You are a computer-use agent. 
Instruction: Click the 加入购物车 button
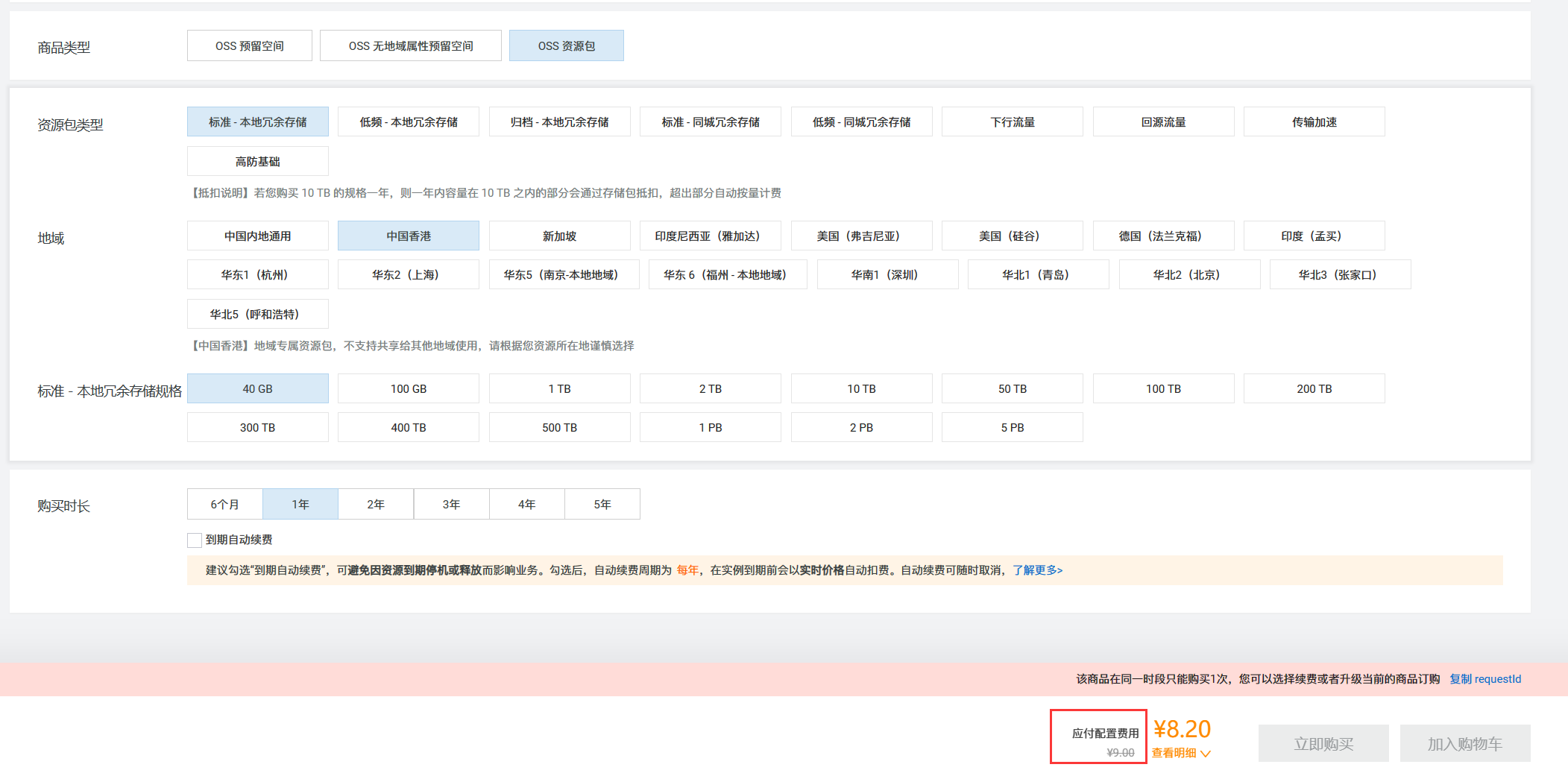pyautogui.click(x=1464, y=742)
